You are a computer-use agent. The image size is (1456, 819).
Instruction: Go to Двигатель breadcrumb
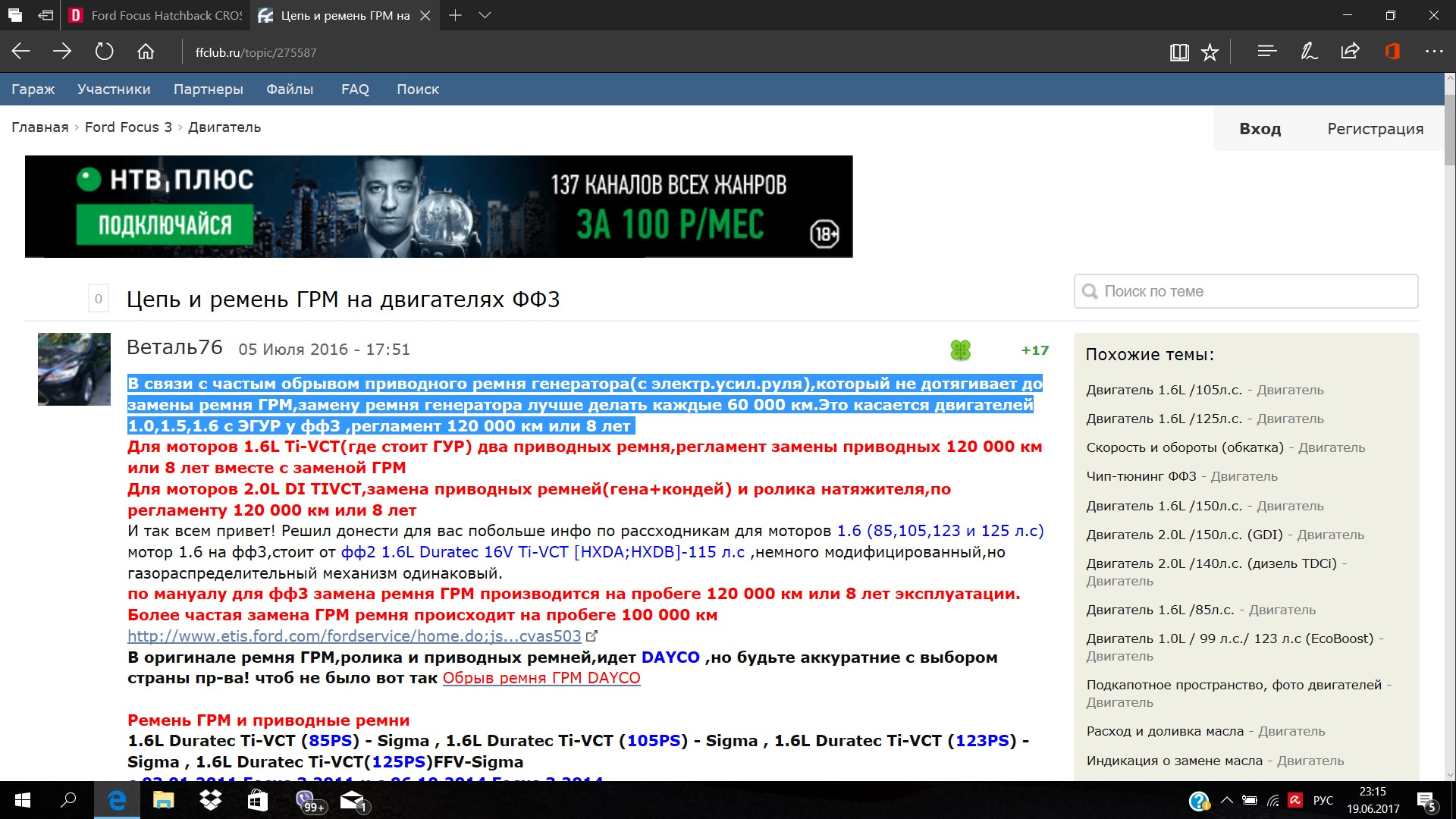click(224, 127)
